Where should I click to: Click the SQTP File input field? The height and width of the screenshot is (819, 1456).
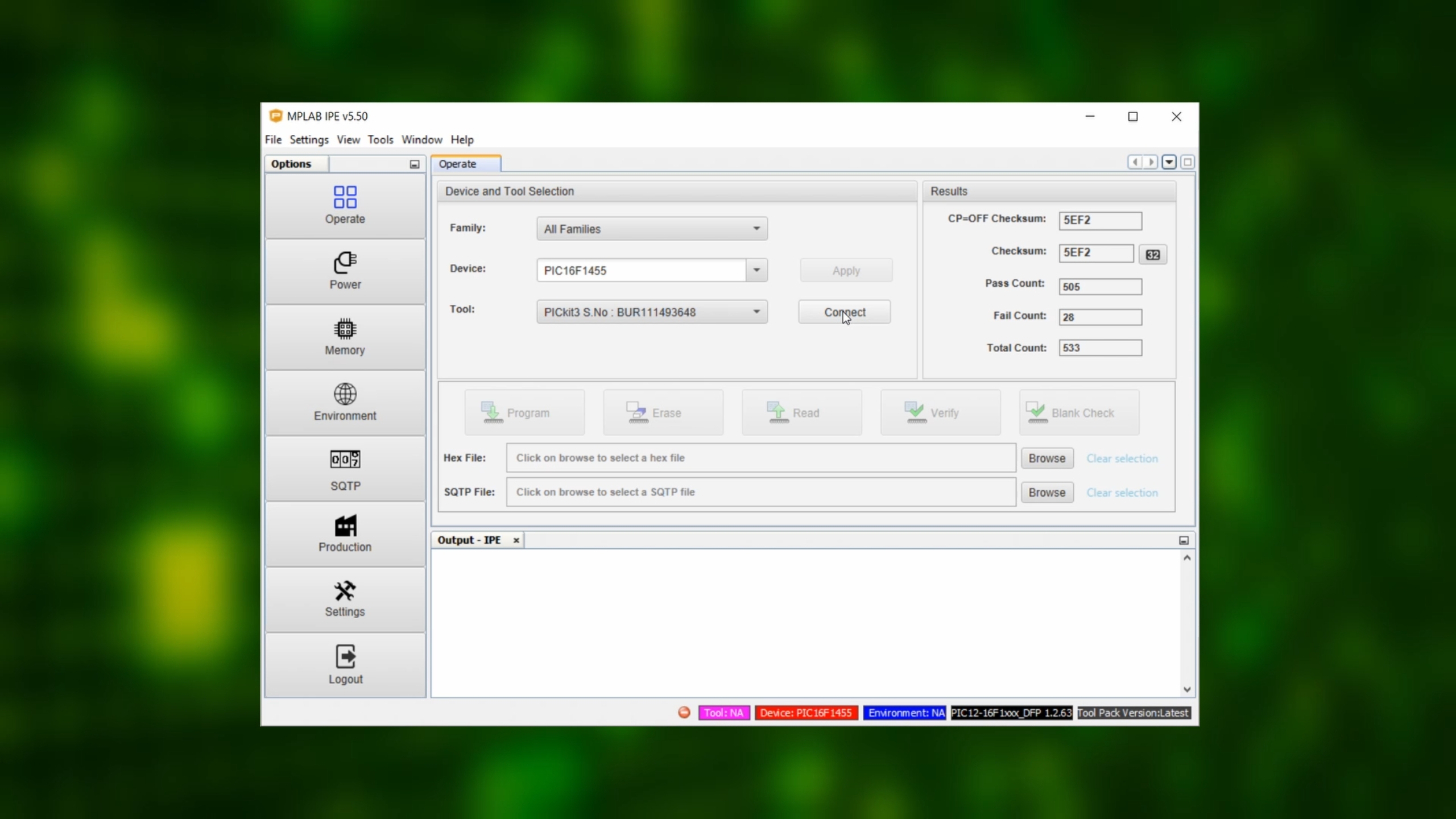[760, 492]
